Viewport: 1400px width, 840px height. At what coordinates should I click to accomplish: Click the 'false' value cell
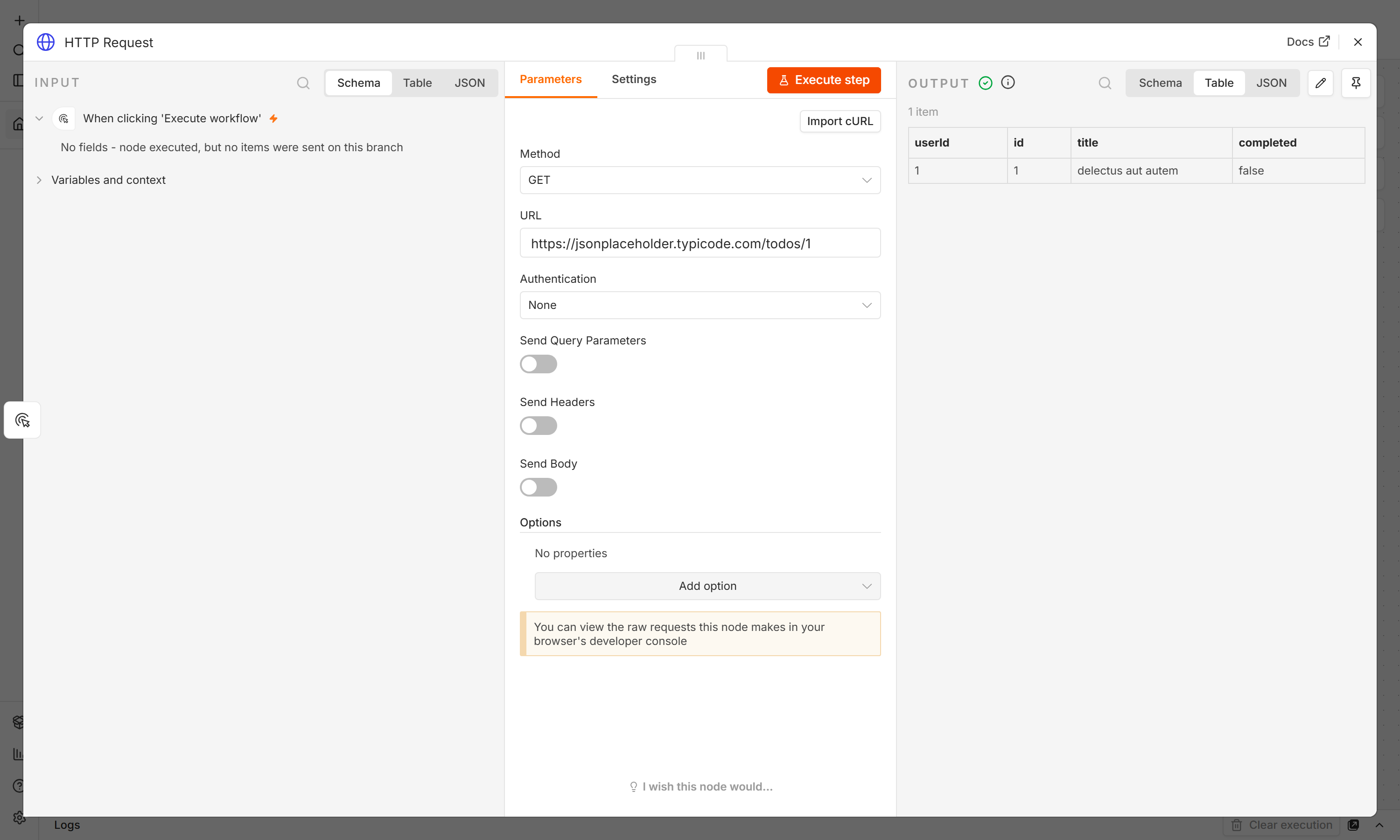click(1298, 170)
